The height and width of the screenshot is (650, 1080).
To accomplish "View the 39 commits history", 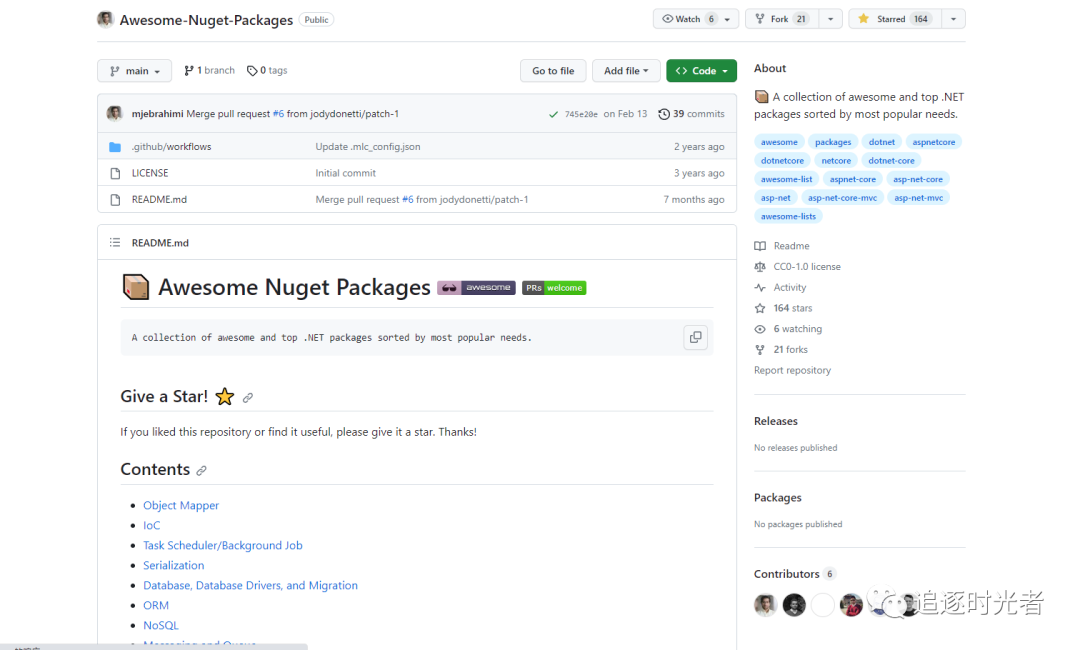I will pyautogui.click(x=692, y=114).
